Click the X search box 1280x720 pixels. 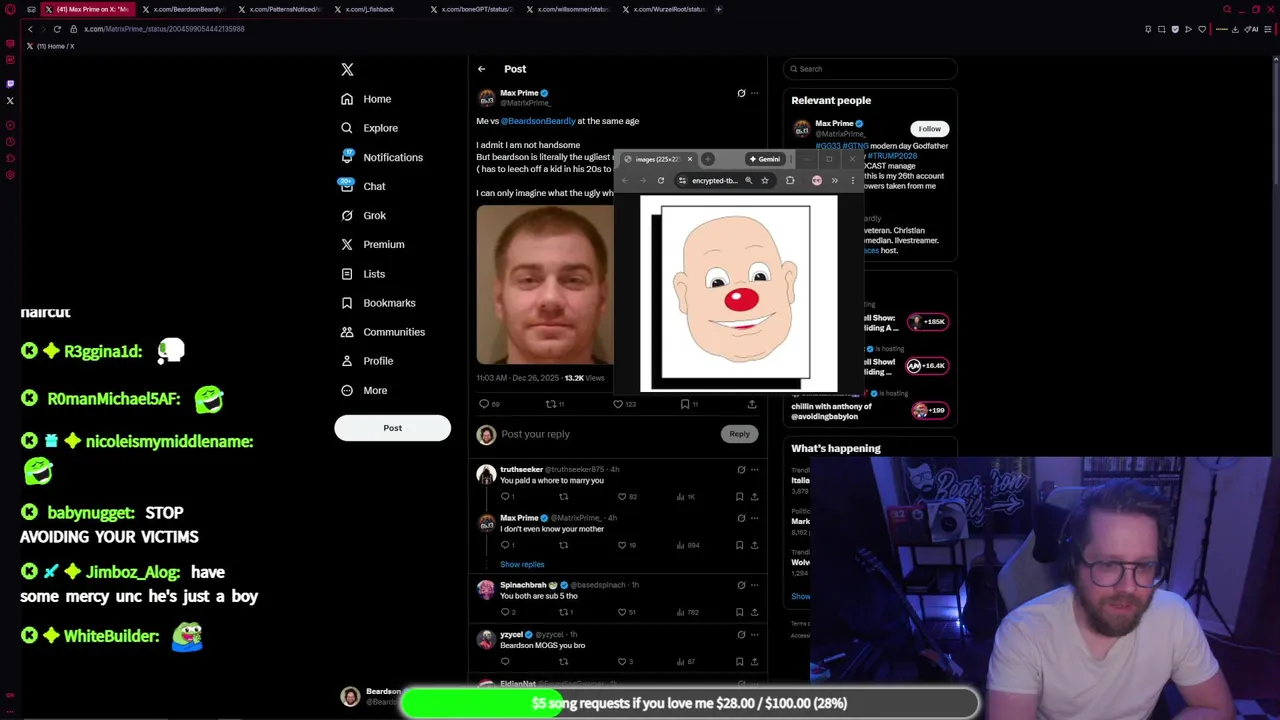pyautogui.click(x=870, y=69)
